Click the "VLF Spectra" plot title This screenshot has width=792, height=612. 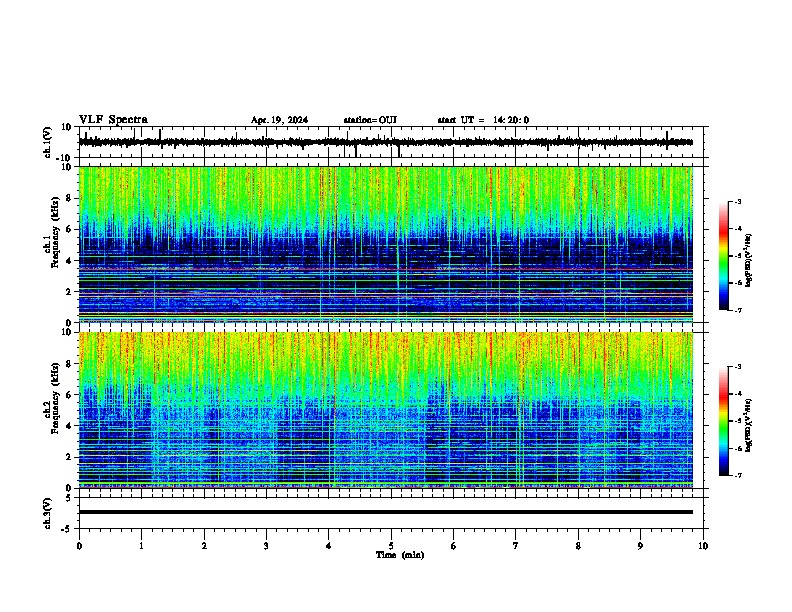(113, 120)
